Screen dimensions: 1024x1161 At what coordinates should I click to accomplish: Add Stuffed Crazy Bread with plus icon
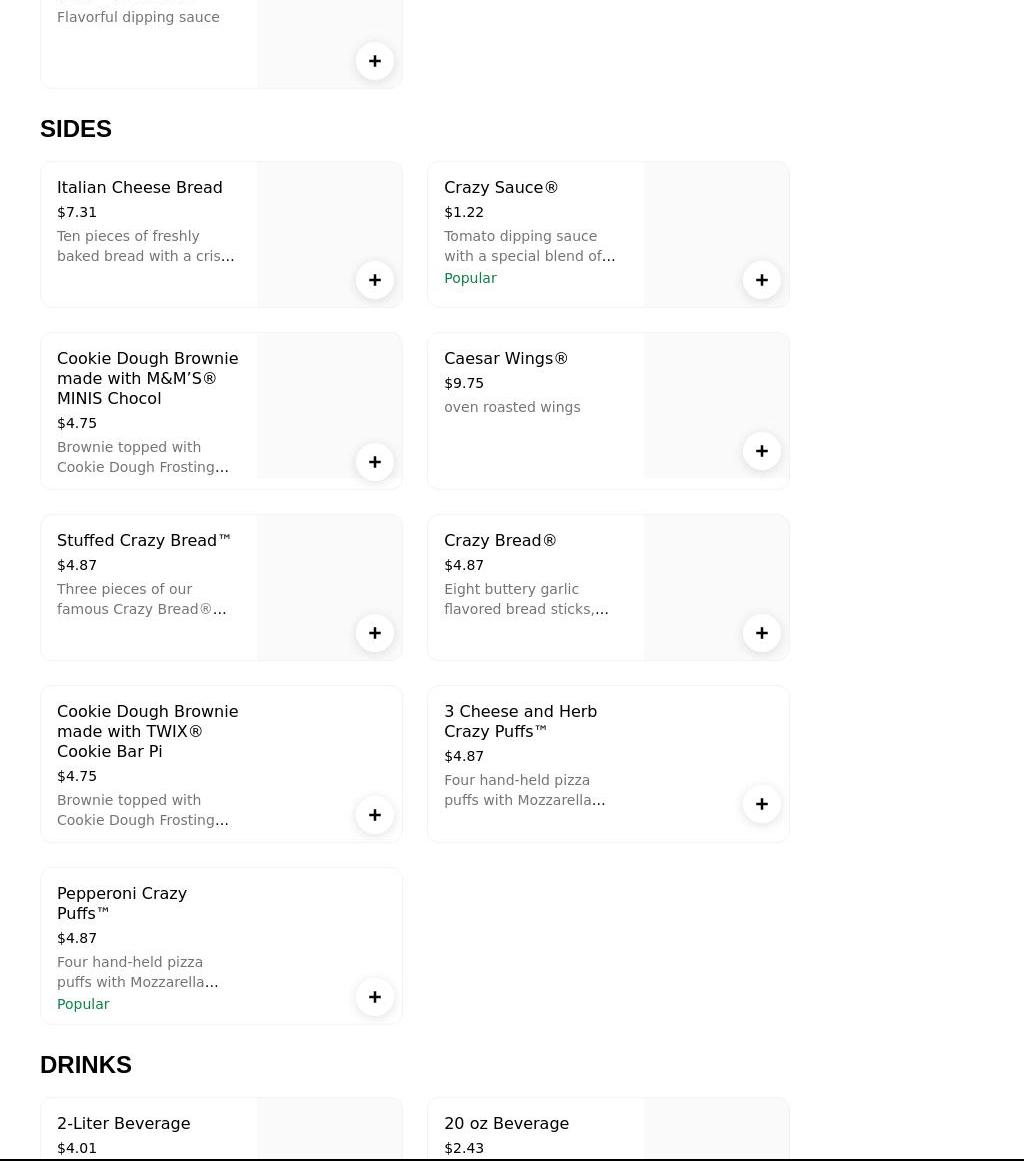coord(375,633)
